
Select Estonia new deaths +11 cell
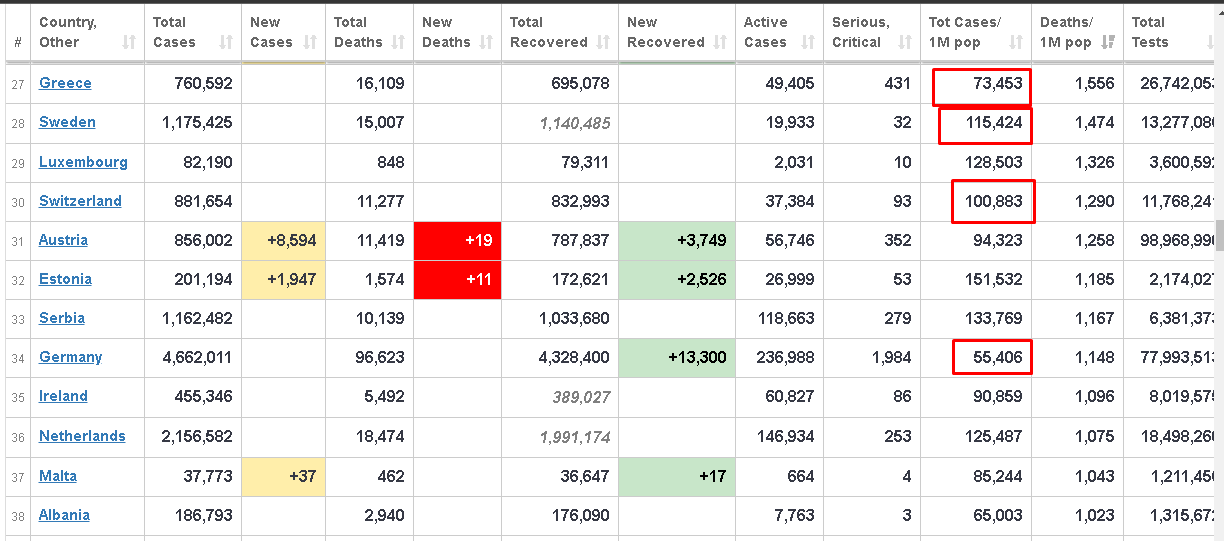coord(457,279)
